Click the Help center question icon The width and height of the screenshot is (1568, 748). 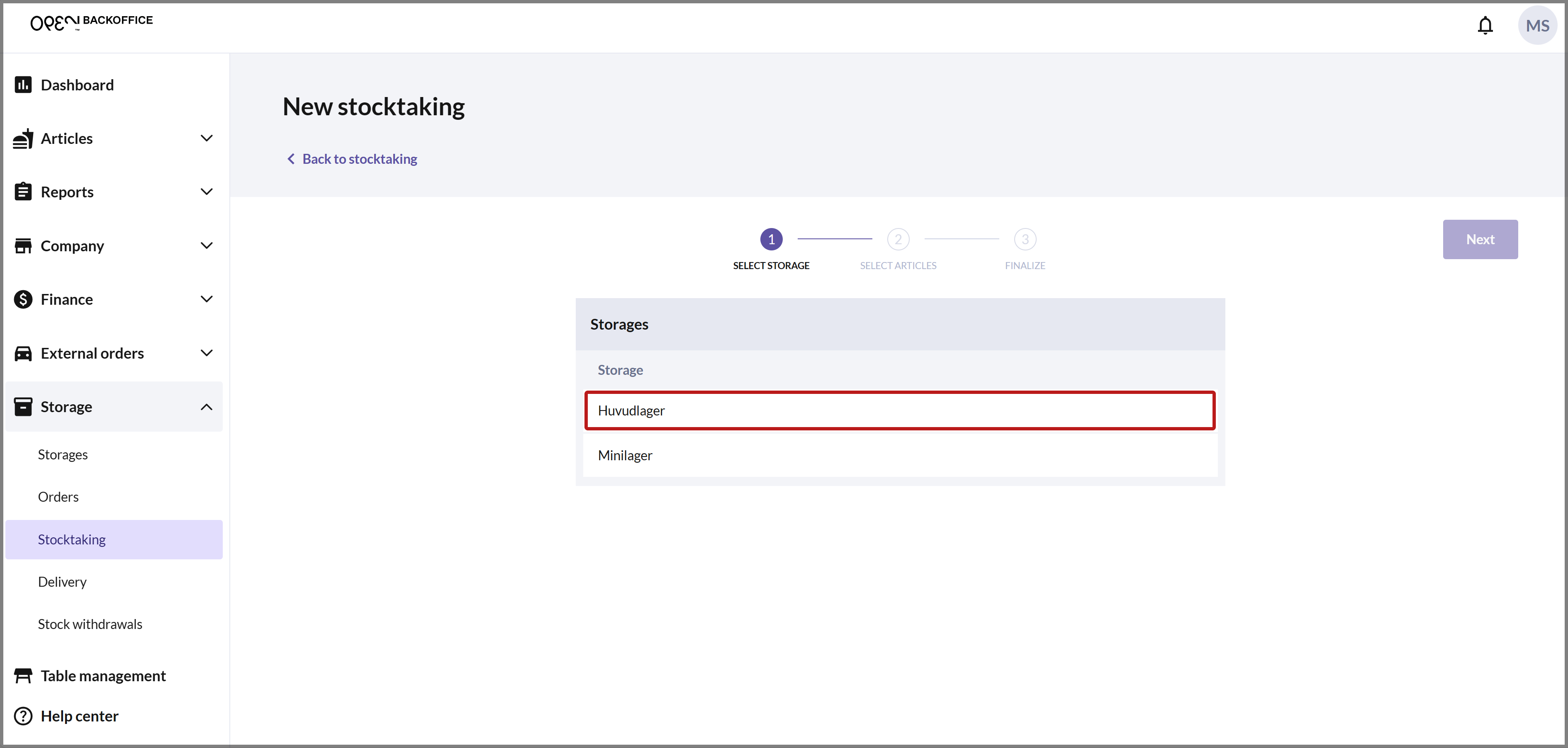point(23,716)
